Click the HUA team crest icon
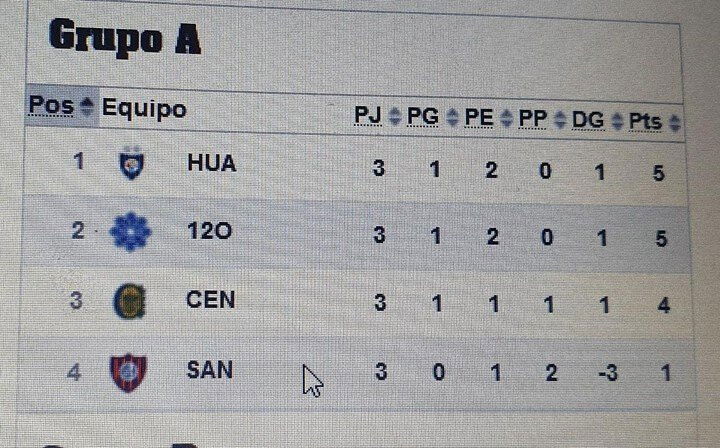This screenshot has width=720, height=448. 131,163
